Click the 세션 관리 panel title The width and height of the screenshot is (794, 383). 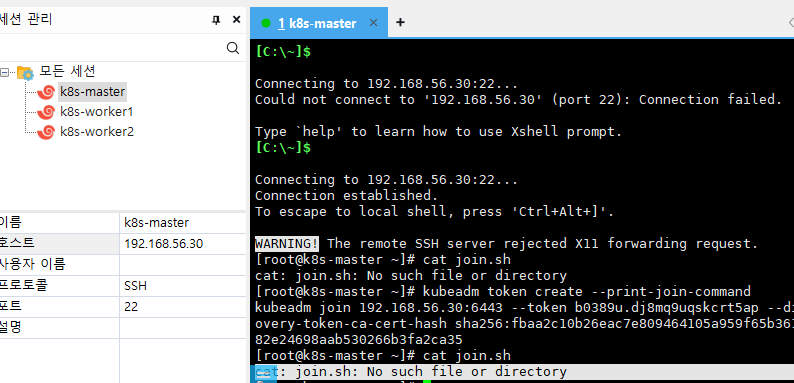(x=26, y=19)
